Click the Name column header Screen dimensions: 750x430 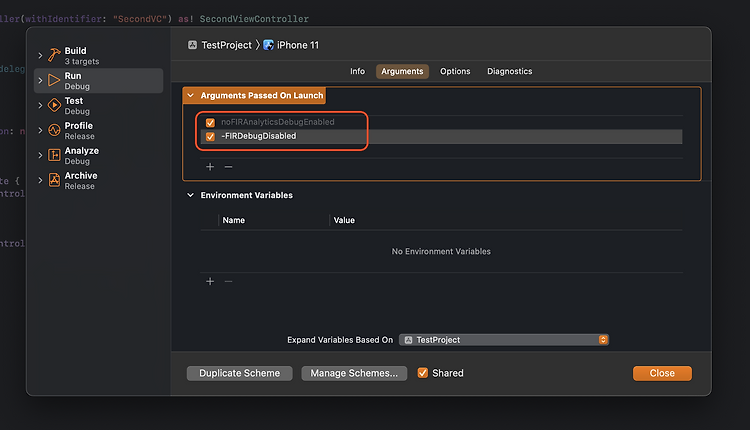(x=233, y=220)
